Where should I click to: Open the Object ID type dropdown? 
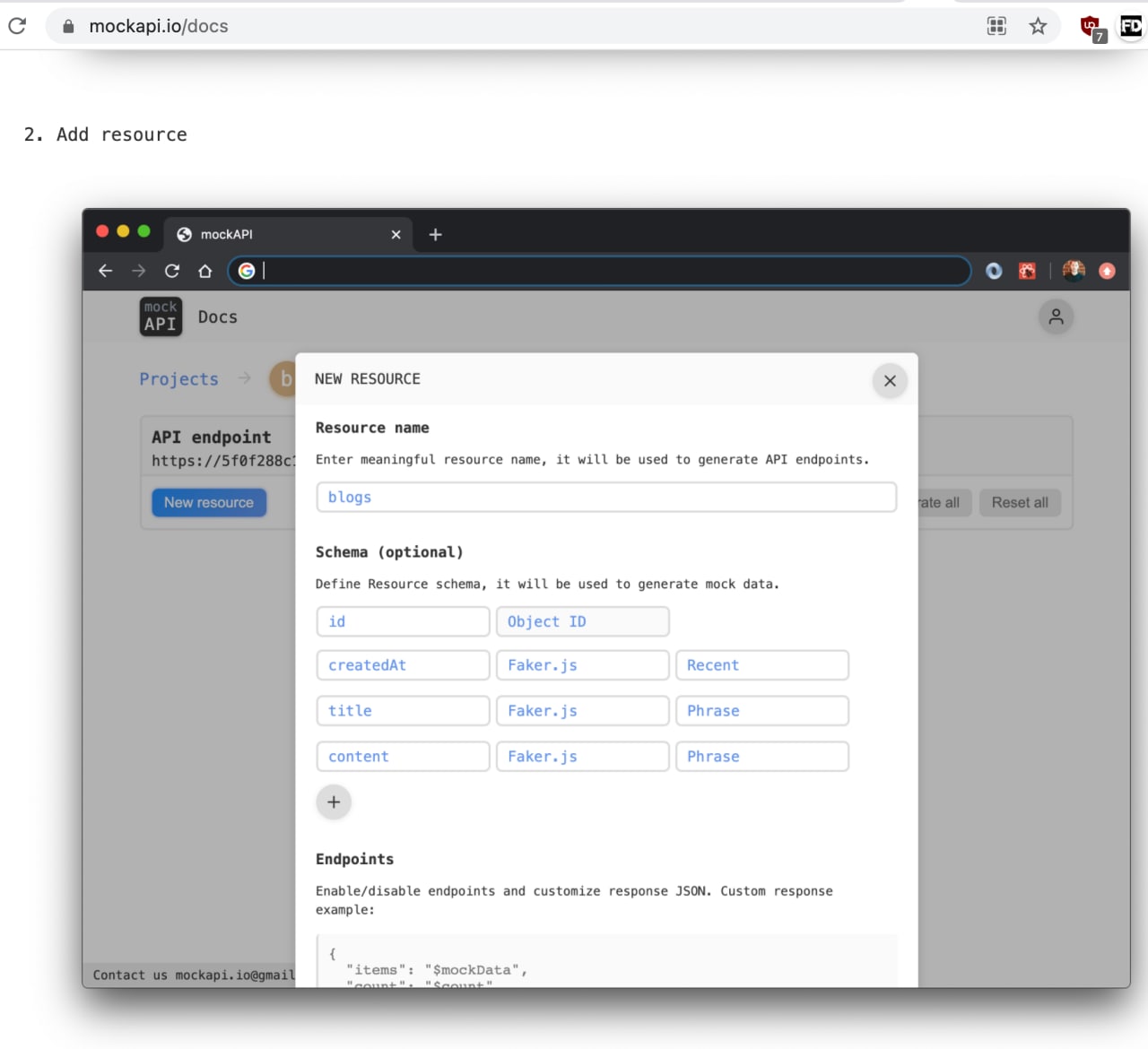click(583, 621)
